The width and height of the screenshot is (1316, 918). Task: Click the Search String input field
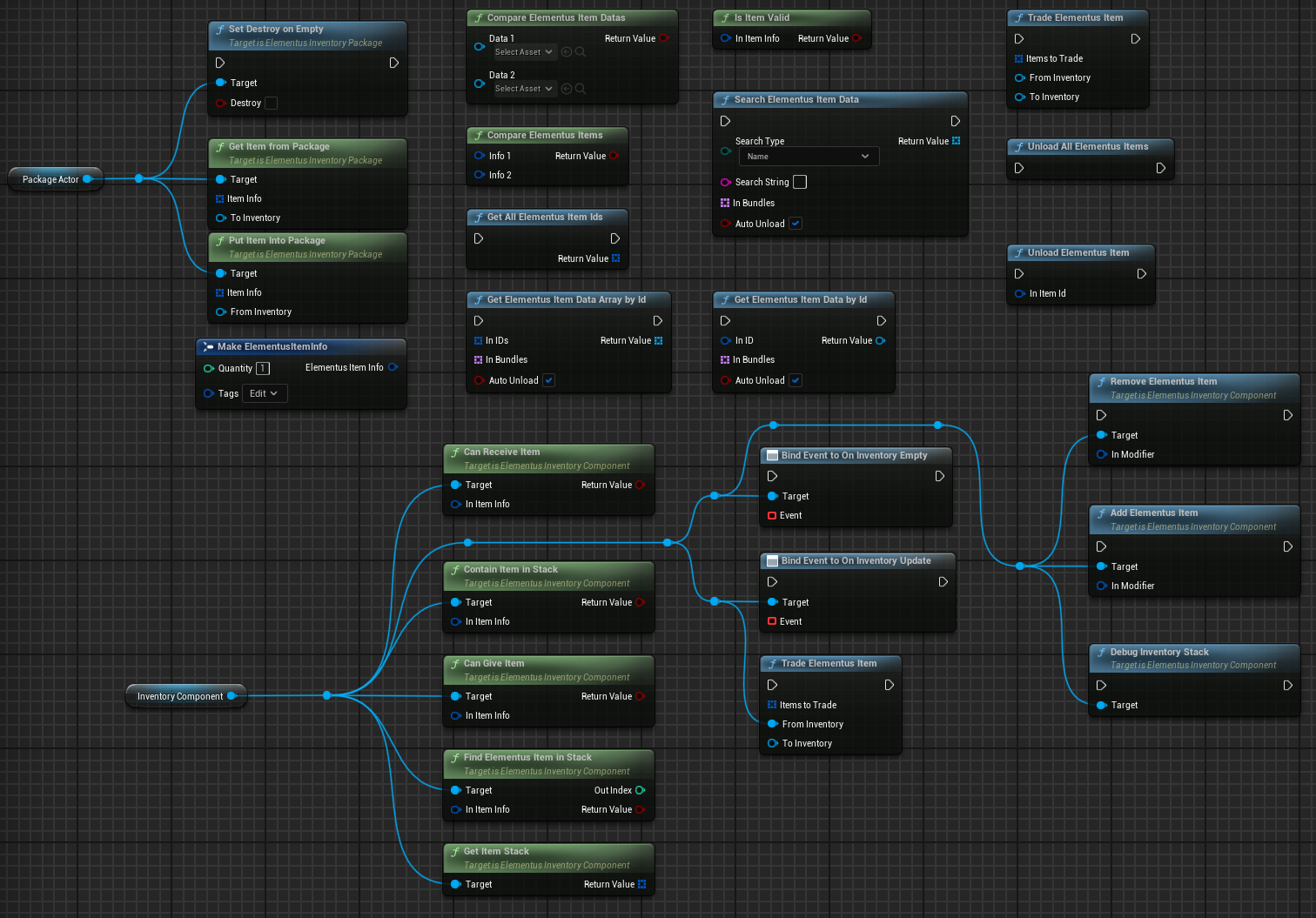[x=799, y=182]
